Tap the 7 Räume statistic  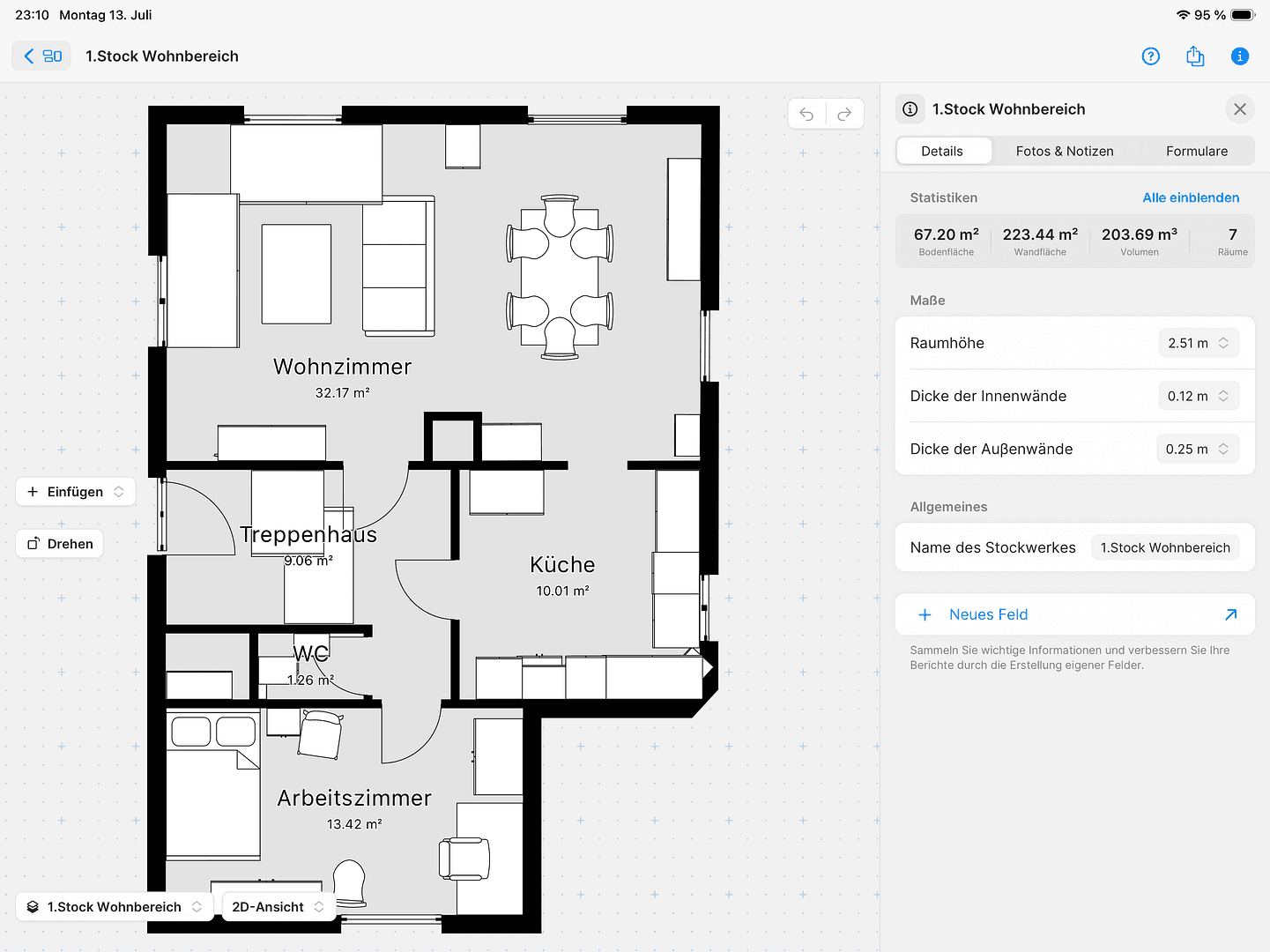click(x=1232, y=242)
